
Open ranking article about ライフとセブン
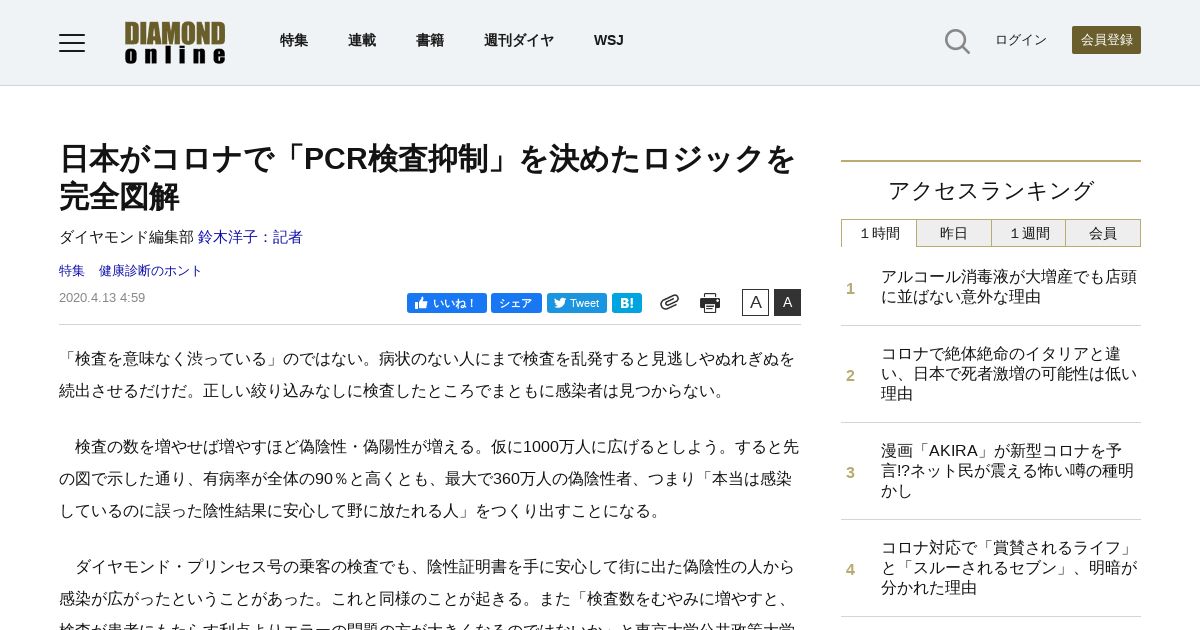click(1009, 568)
